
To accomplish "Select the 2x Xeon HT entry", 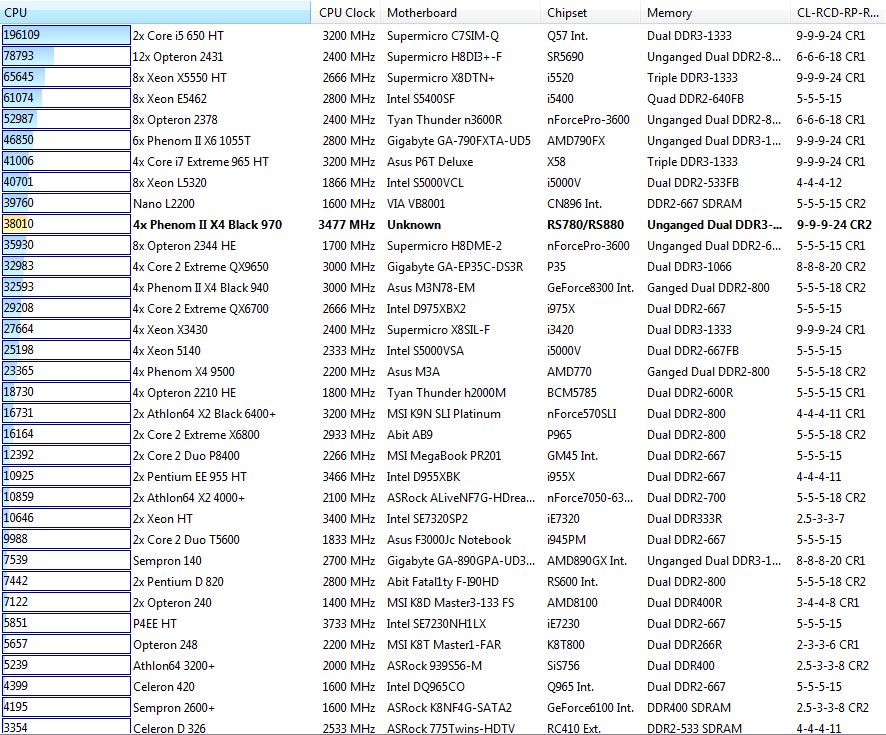I will (163, 519).
